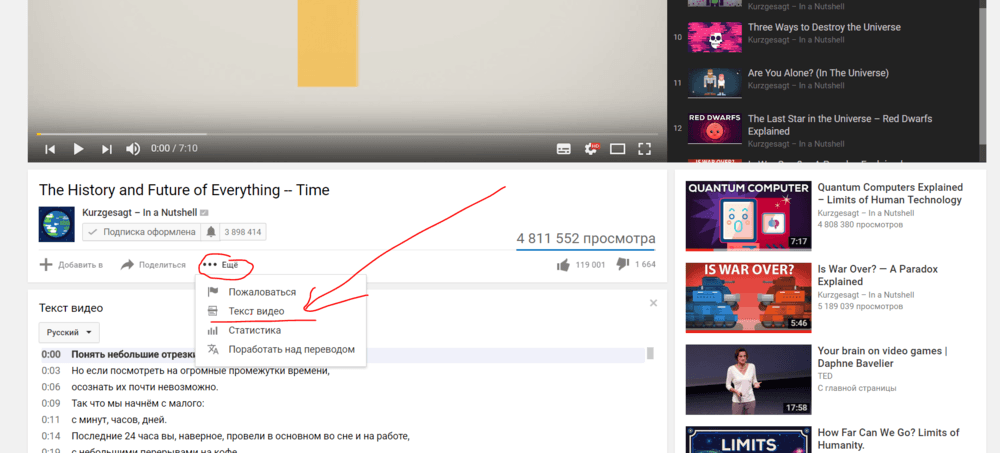The image size is (1000, 453).
Task: Mute the video volume
Action: [x=133, y=149]
